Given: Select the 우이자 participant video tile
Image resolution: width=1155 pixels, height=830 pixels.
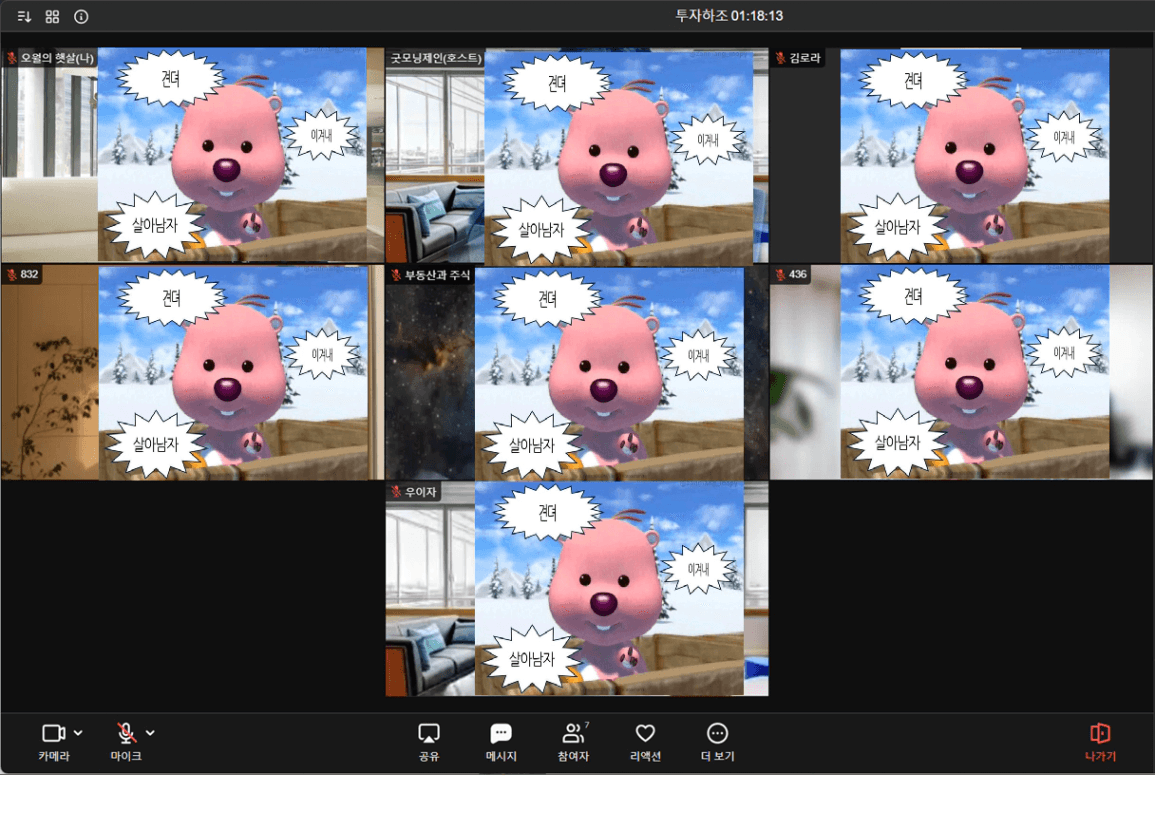Looking at the screenshot, I should 577,589.
